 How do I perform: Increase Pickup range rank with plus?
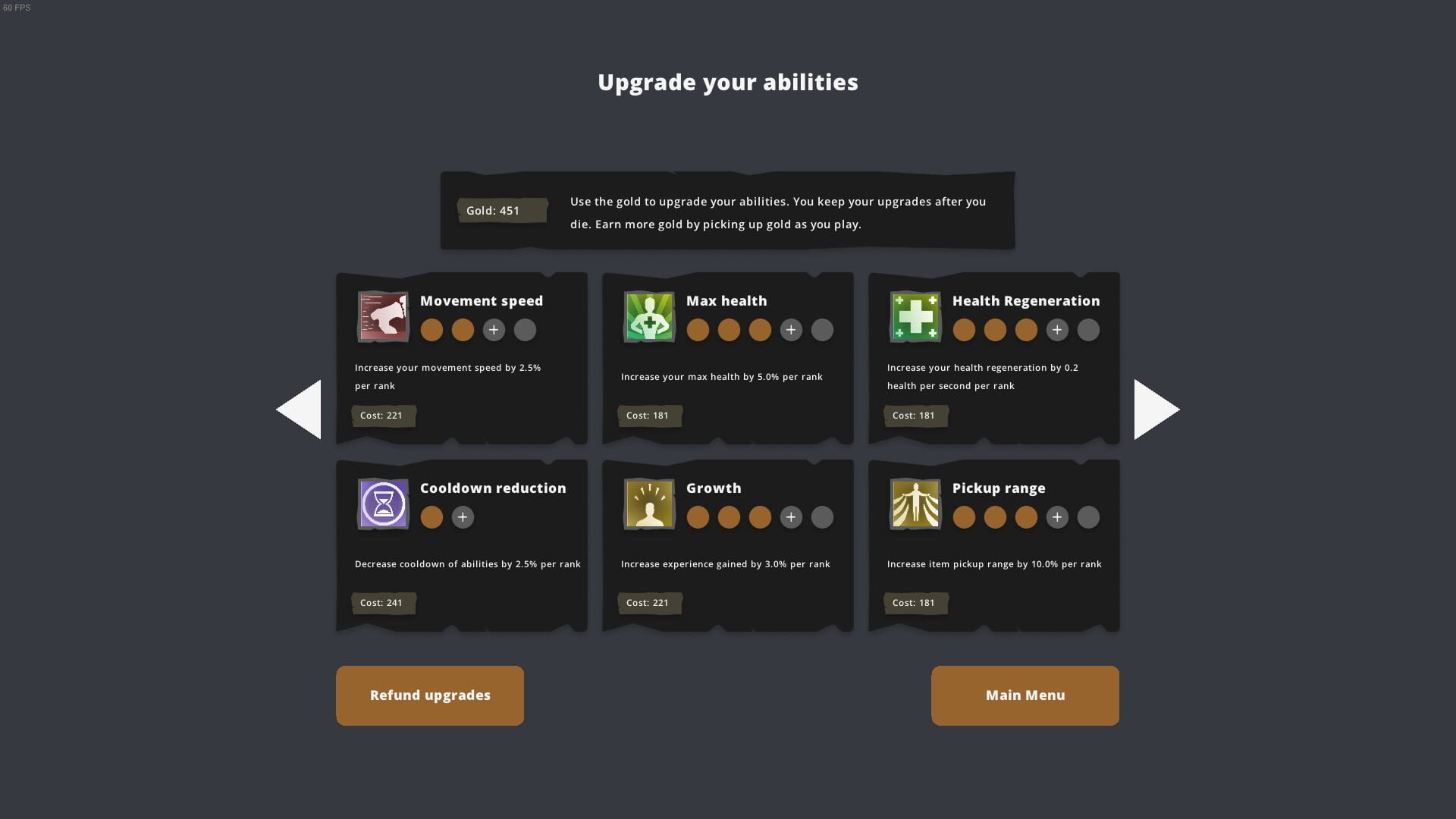[1057, 517]
